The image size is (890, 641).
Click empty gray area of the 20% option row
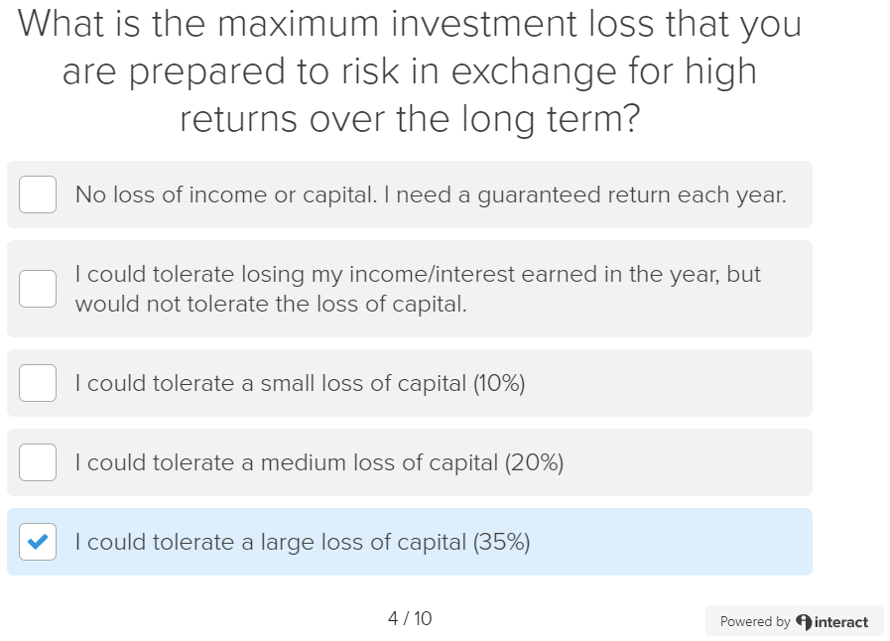700,463
